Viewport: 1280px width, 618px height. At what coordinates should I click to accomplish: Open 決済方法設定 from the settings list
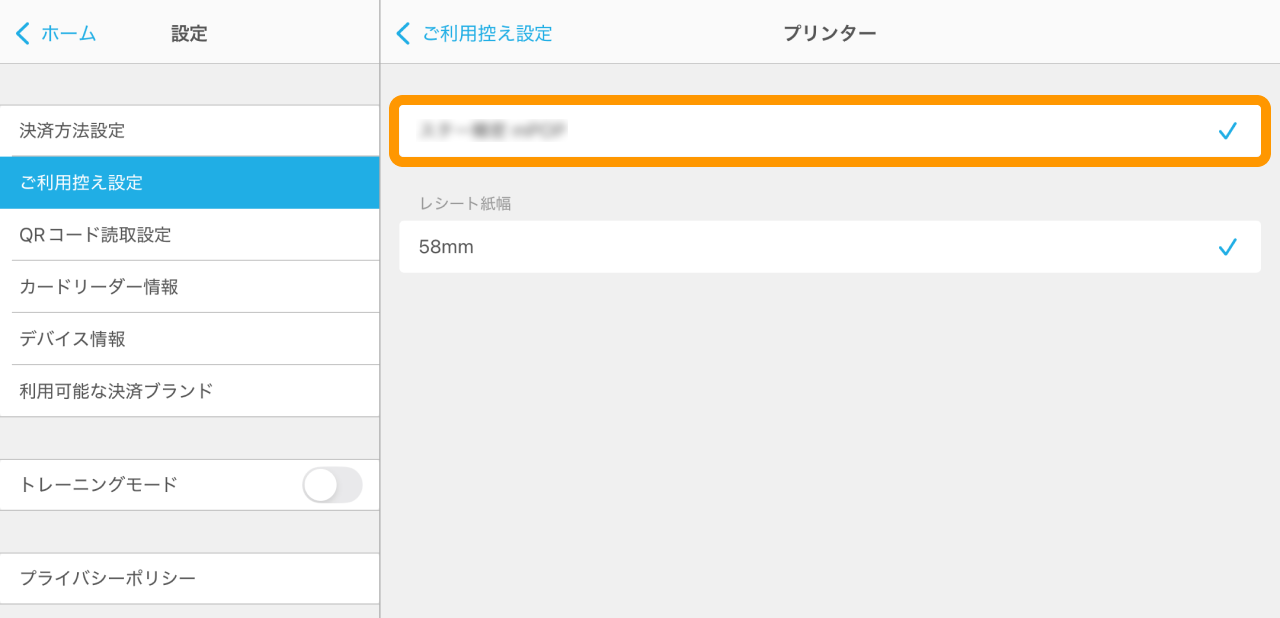[x=190, y=131]
